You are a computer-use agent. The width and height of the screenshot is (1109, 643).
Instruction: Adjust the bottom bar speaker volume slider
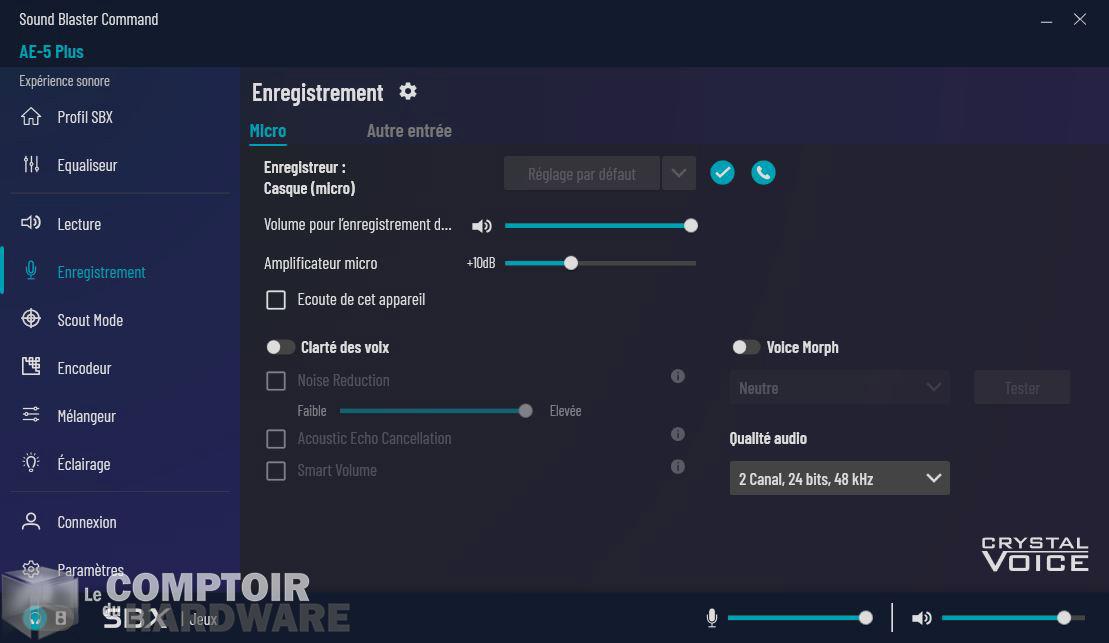pos(1013,618)
